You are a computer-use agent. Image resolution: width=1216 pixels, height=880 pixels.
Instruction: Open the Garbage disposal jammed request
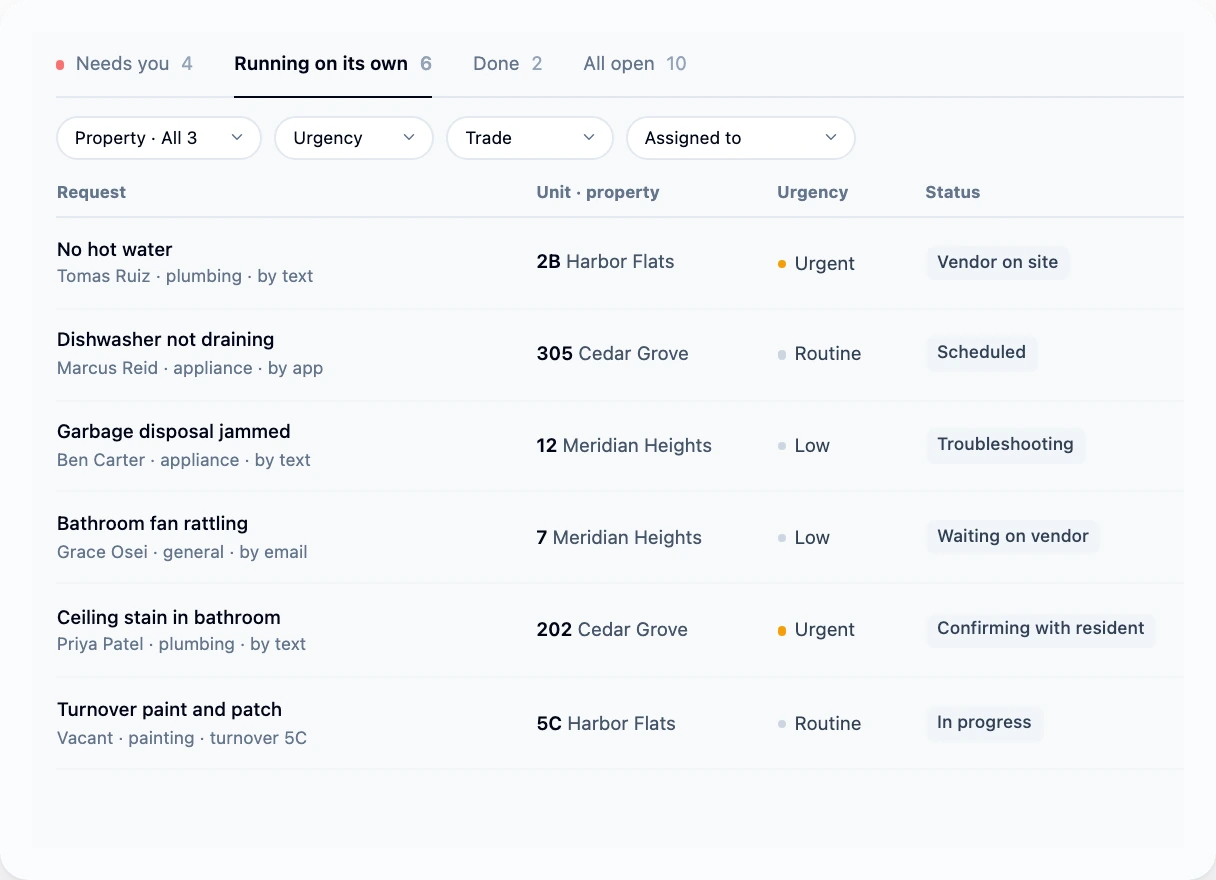[x=174, y=432]
